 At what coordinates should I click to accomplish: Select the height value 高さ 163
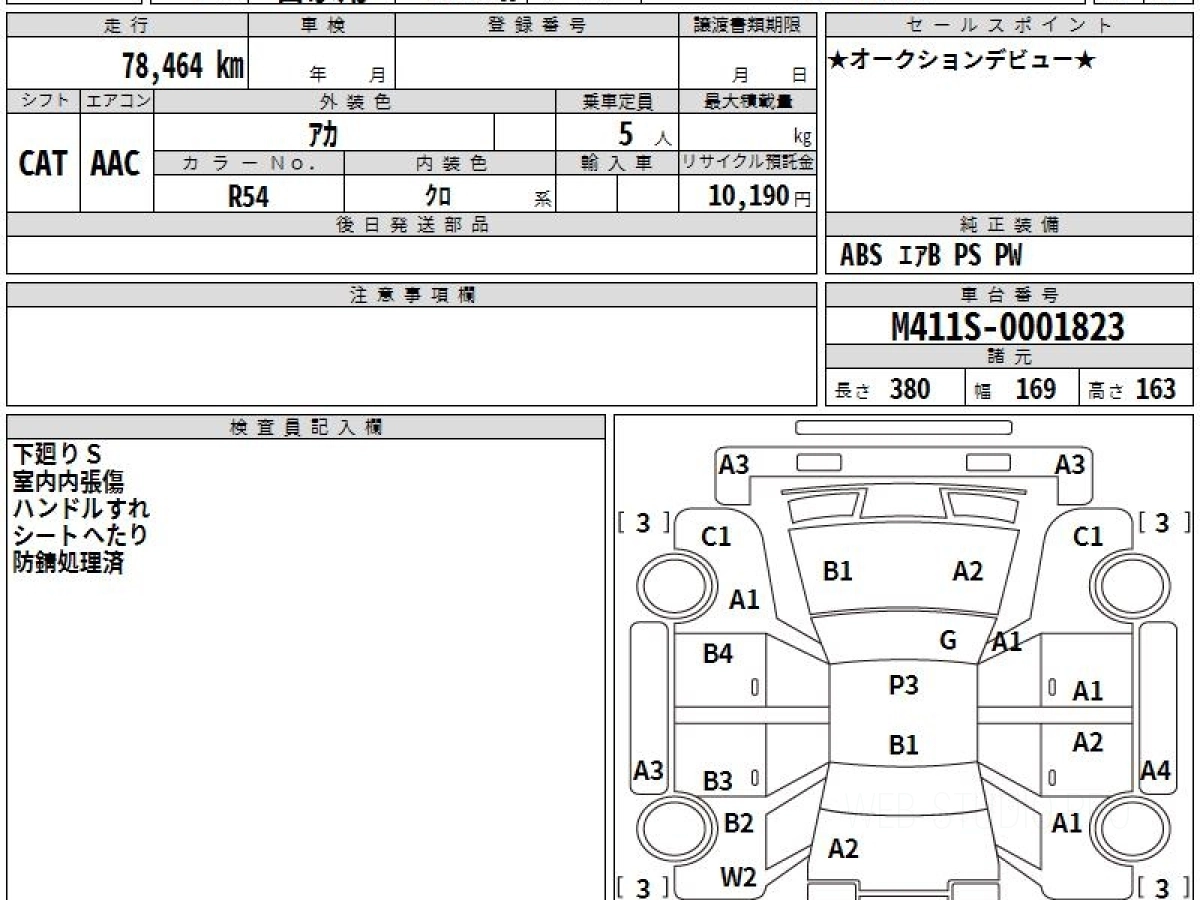(1132, 389)
